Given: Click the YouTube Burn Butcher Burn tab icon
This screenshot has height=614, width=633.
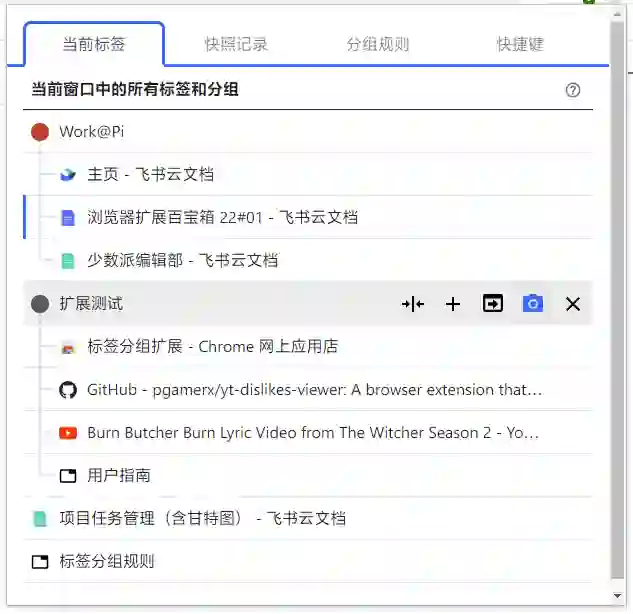Looking at the screenshot, I should click(x=68, y=433).
